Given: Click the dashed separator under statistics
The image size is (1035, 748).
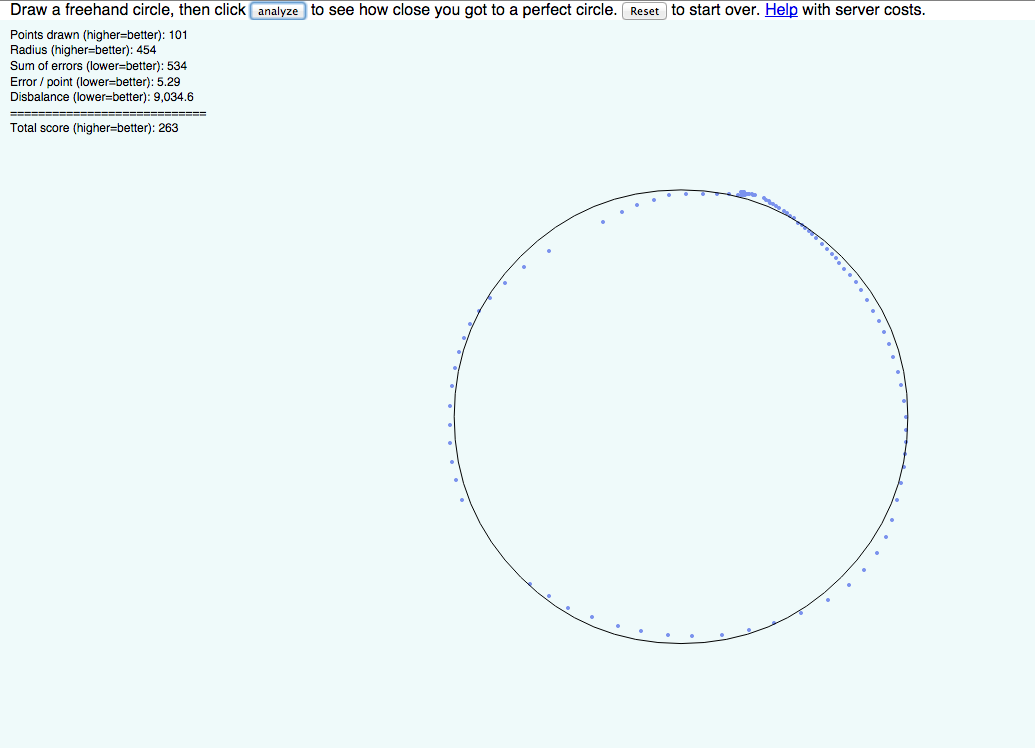Looking at the screenshot, I should tap(107, 113).
